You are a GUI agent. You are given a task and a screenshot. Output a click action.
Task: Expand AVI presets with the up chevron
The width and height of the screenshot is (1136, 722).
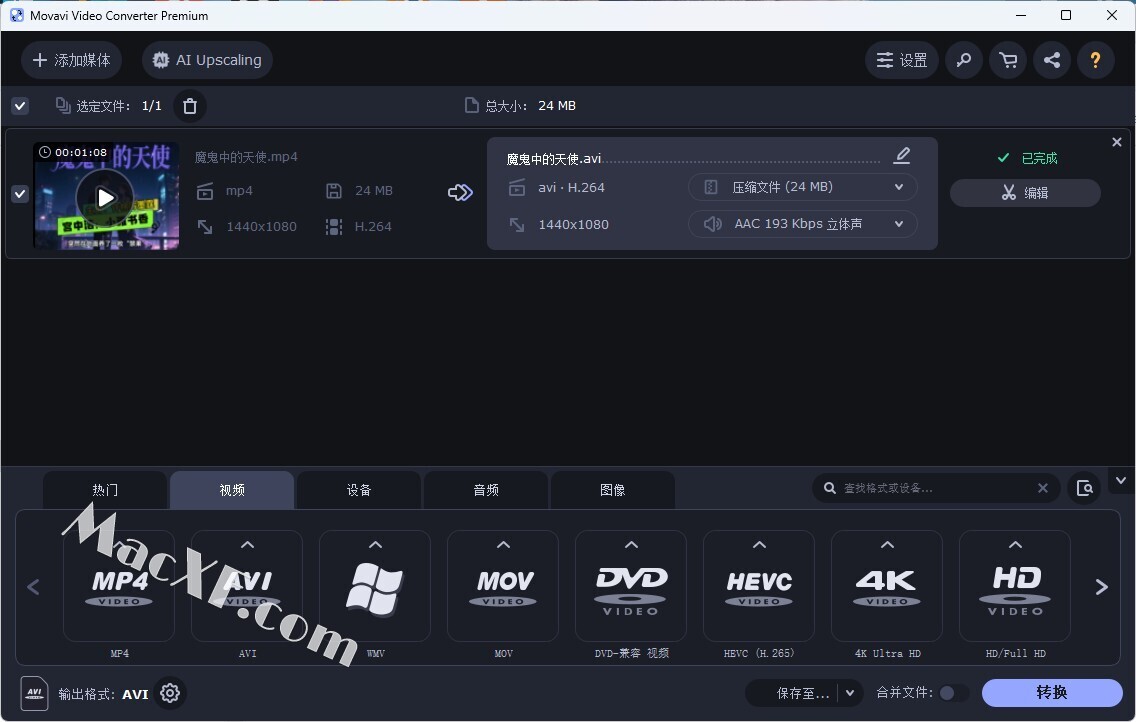click(248, 545)
